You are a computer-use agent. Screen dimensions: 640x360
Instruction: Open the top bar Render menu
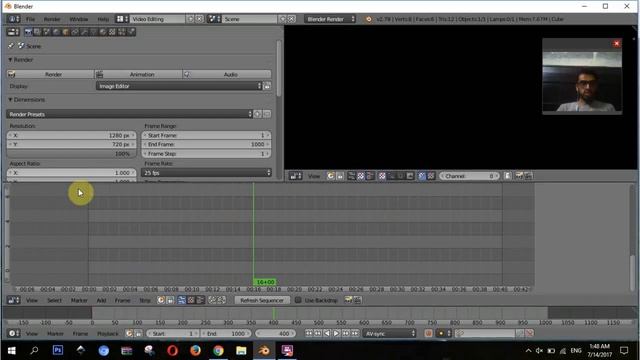click(52, 19)
